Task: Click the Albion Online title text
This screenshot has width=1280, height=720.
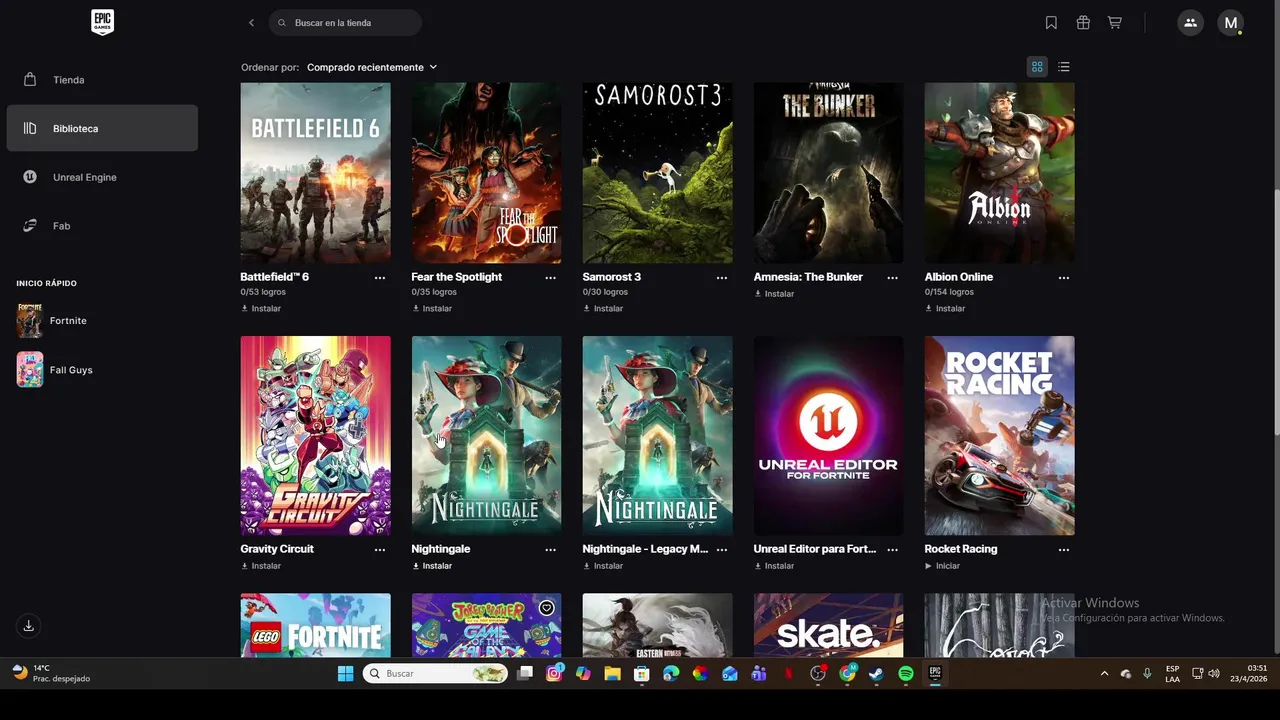Action: click(x=959, y=277)
